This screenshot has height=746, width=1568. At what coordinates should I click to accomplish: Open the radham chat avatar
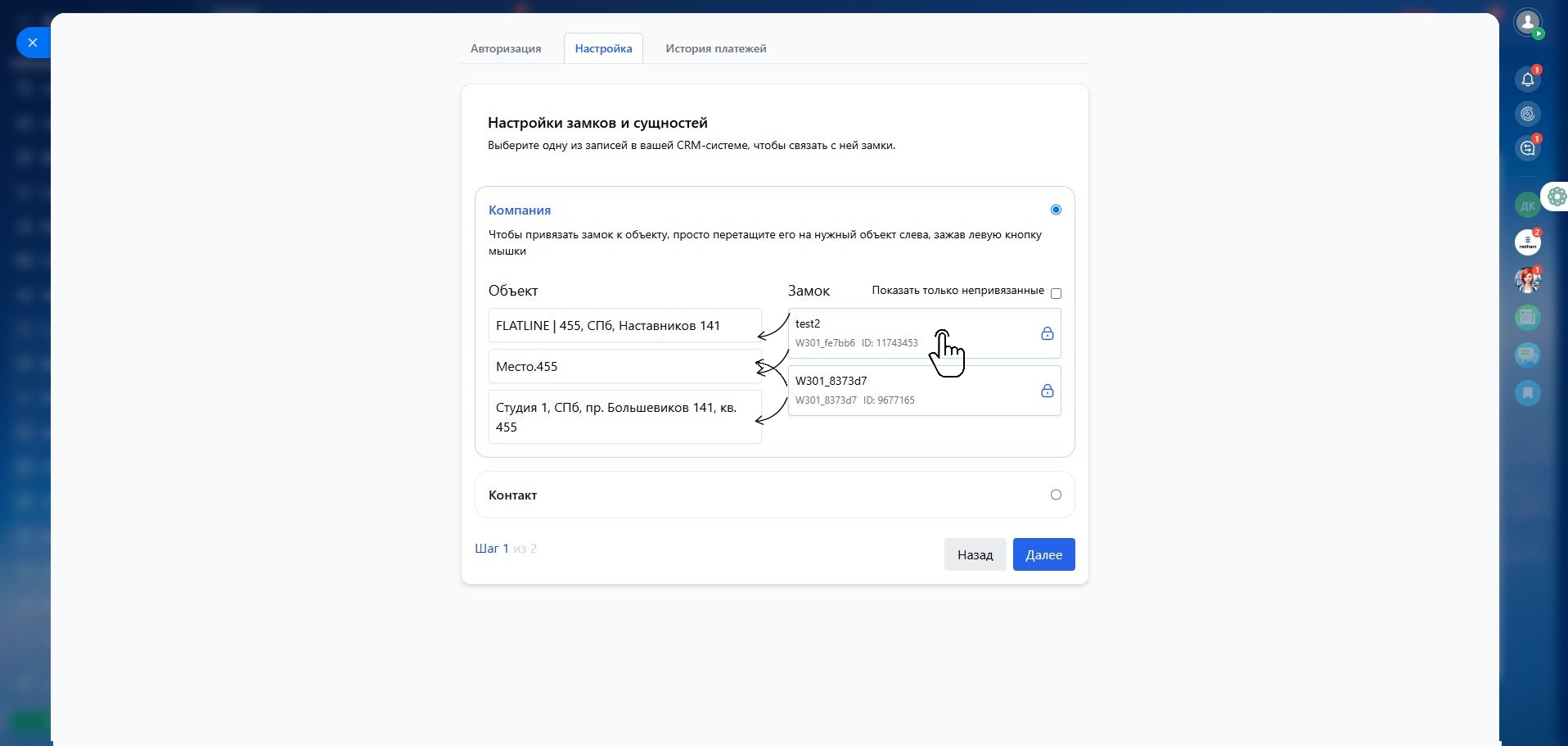[1527, 243]
